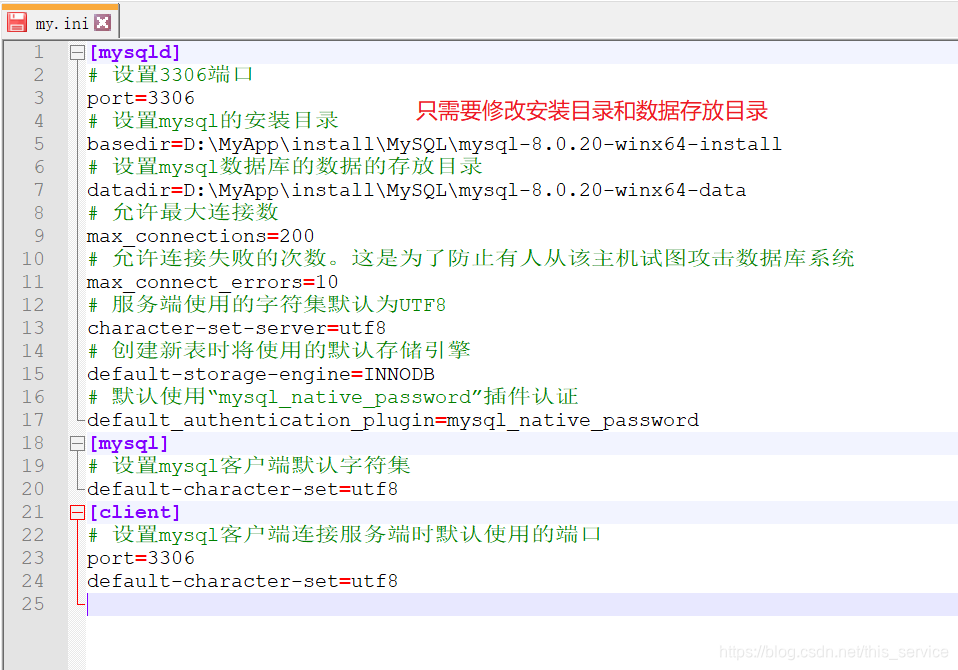Click the character-set-server=utf8 line
Image resolution: width=958 pixels, height=670 pixels.
point(236,328)
